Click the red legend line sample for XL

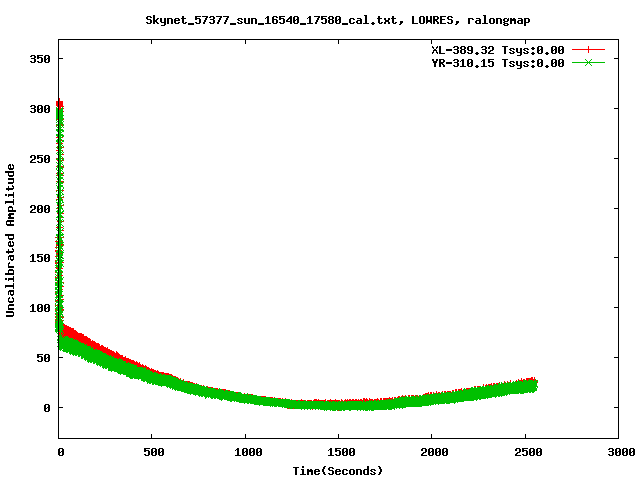[x=588, y=50]
